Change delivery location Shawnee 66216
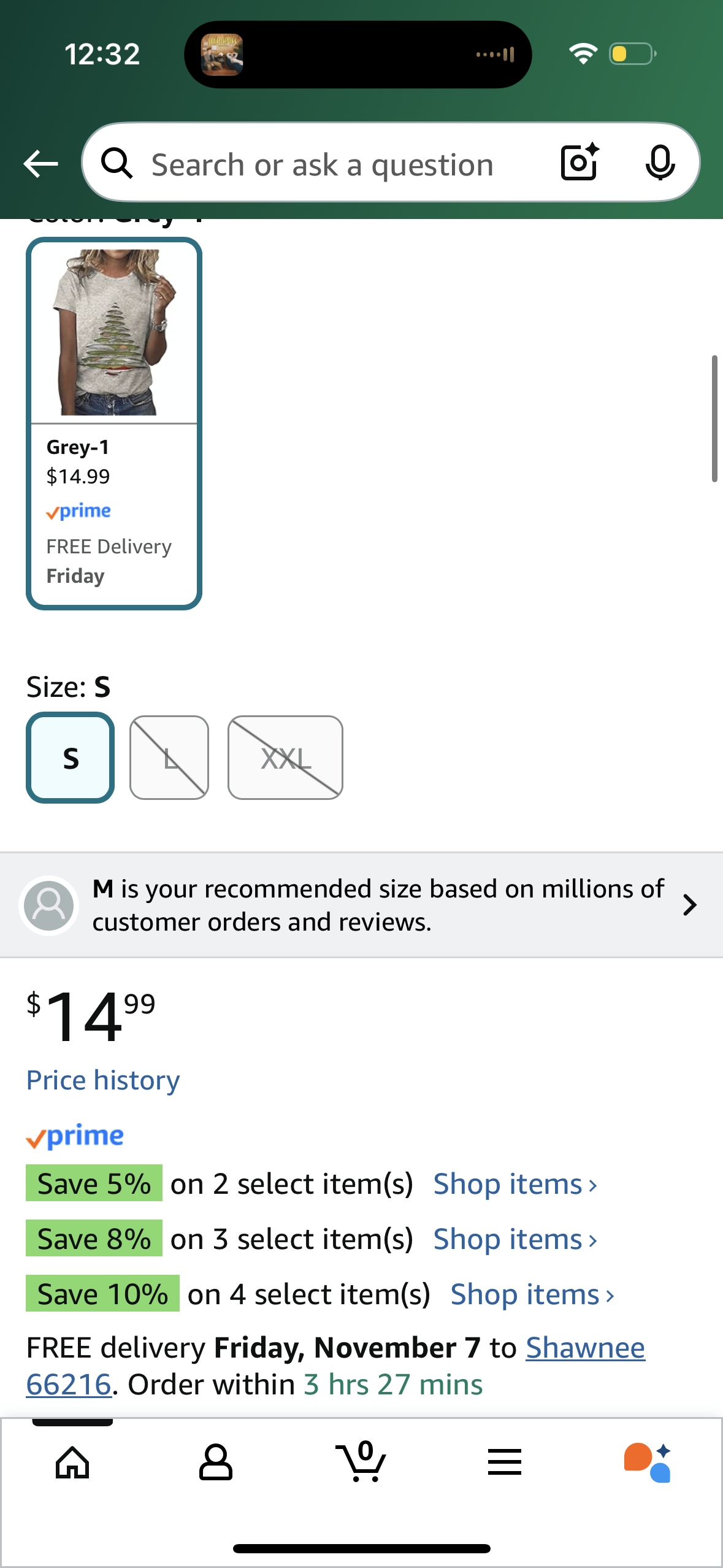Screen dimensions: 723x1568 tap(585, 1348)
